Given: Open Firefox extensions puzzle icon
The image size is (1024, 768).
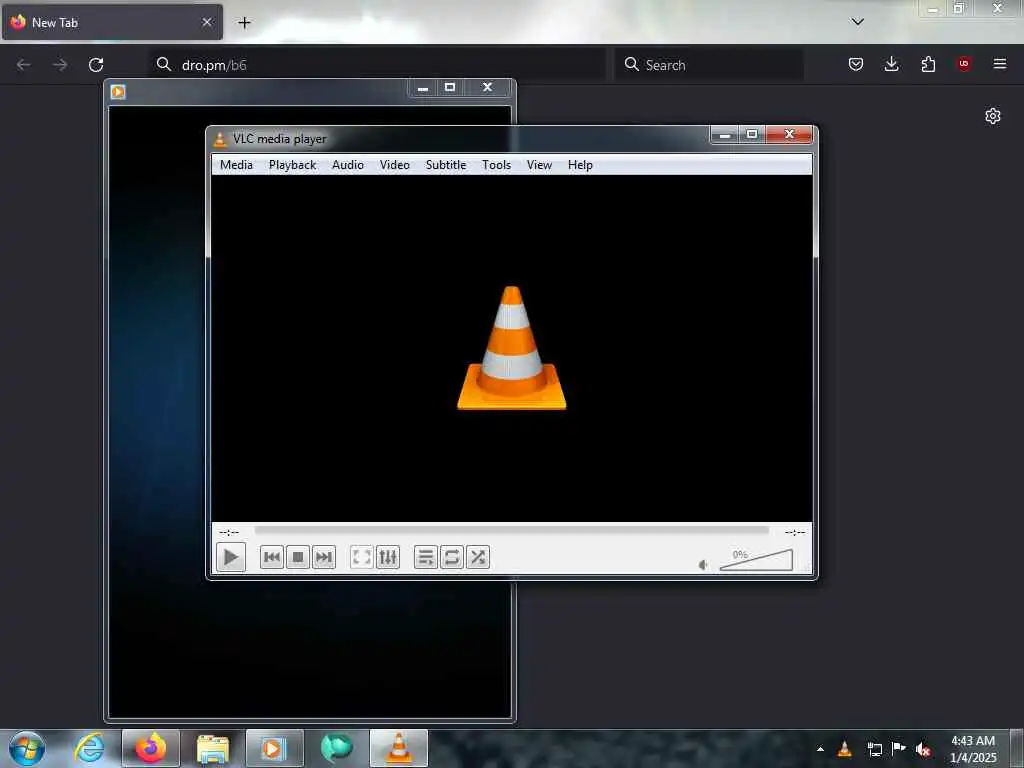Looking at the screenshot, I should click(928, 64).
